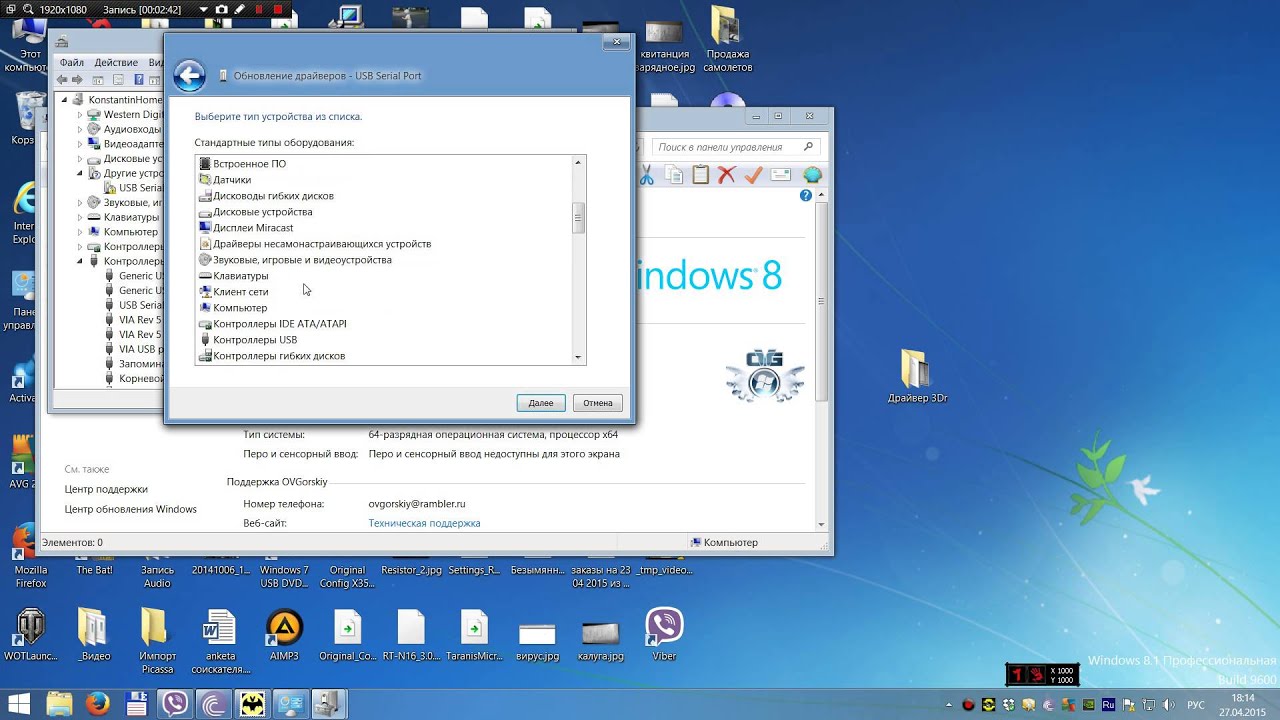Open "Центр поддержки" link
The height and width of the screenshot is (720, 1280).
106,489
